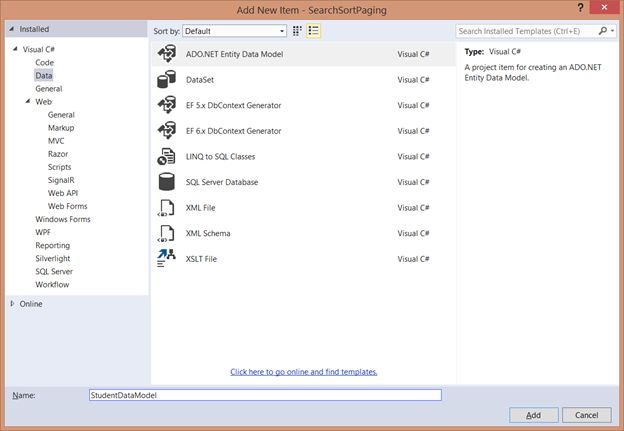Click the Cancel button
This screenshot has height=431, width=624.
tap(587, 415)
